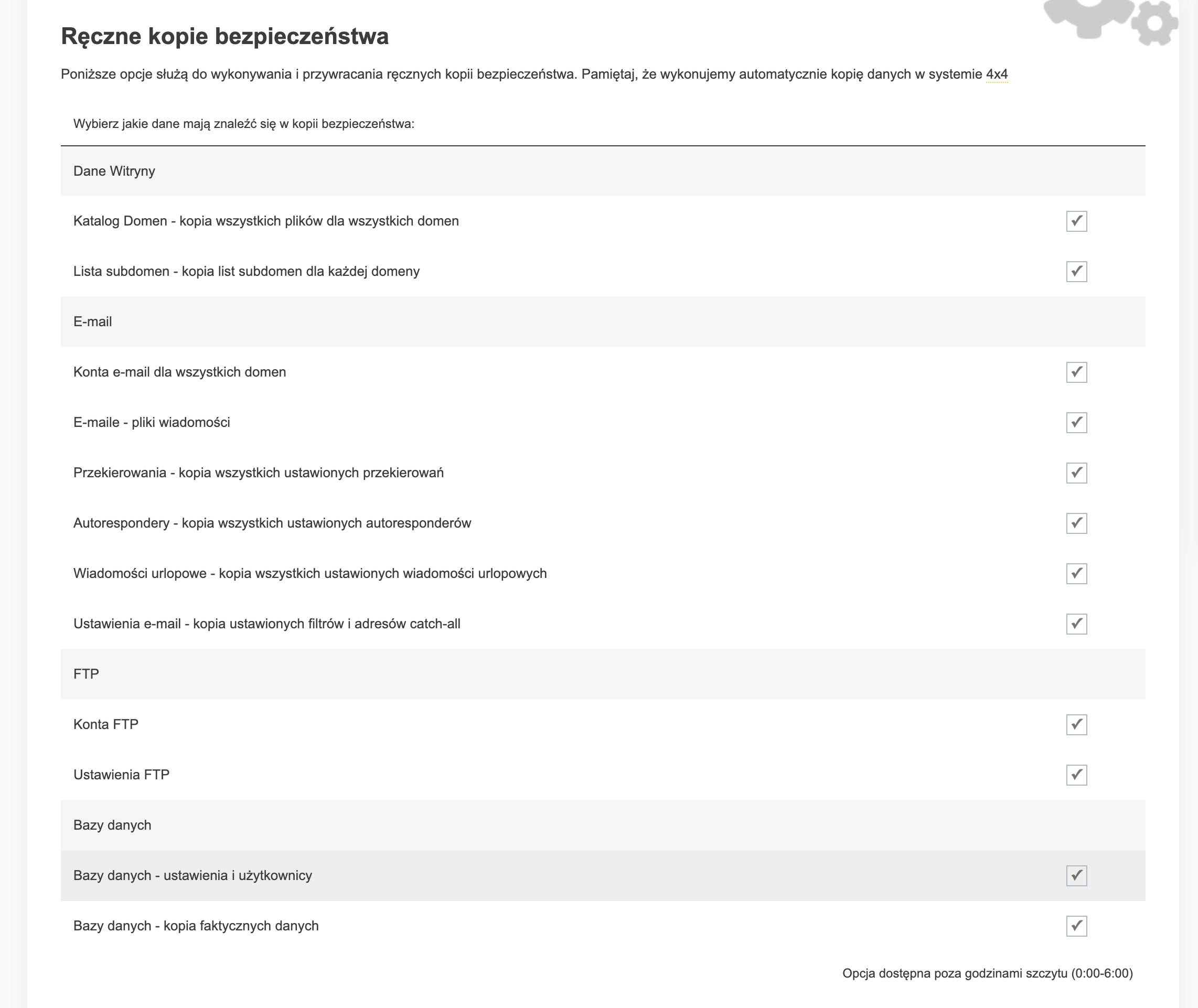
Task: Uncheck Bazy danych ustawienia i użytkownicy
Action: (x=1076, y=875)
